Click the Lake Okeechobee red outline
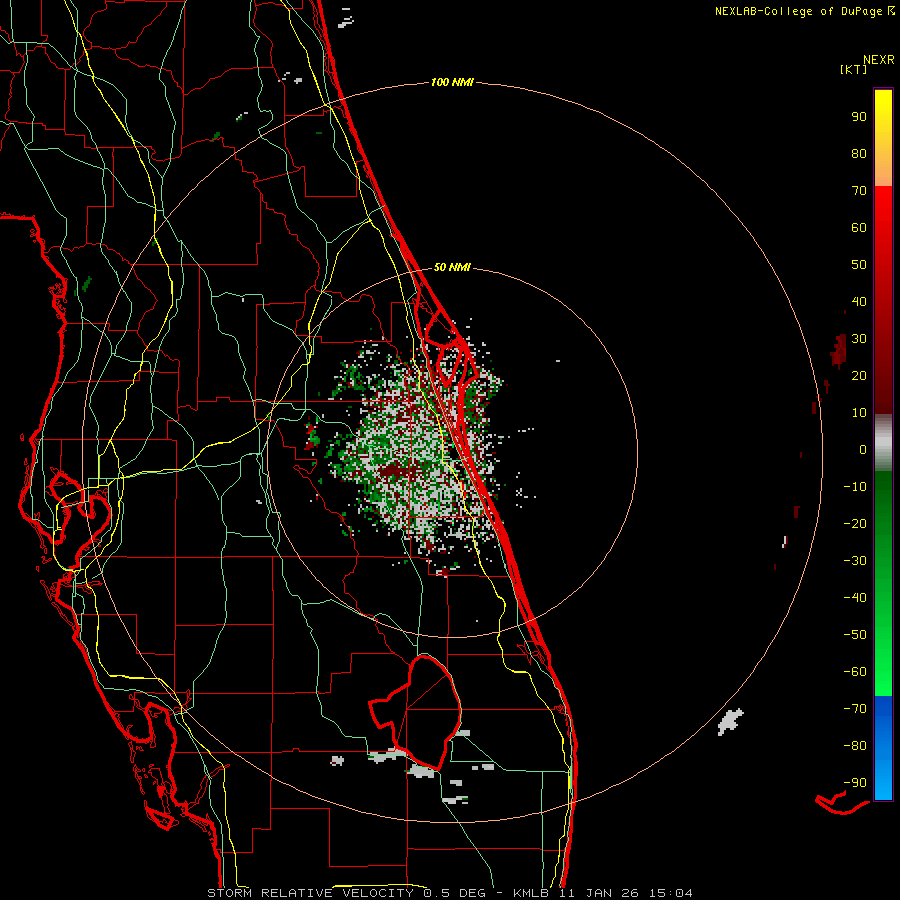900x900 pixels. click(x=415, y=713)
